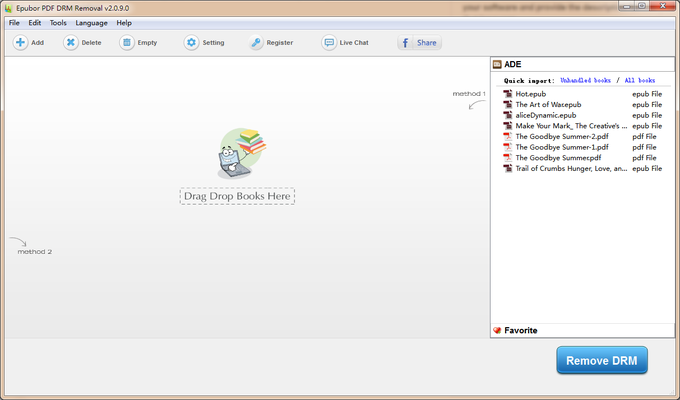Click the Remove DRM button
Image resolution: width=680 pixels, height=400 pixels.
point(602,360)
